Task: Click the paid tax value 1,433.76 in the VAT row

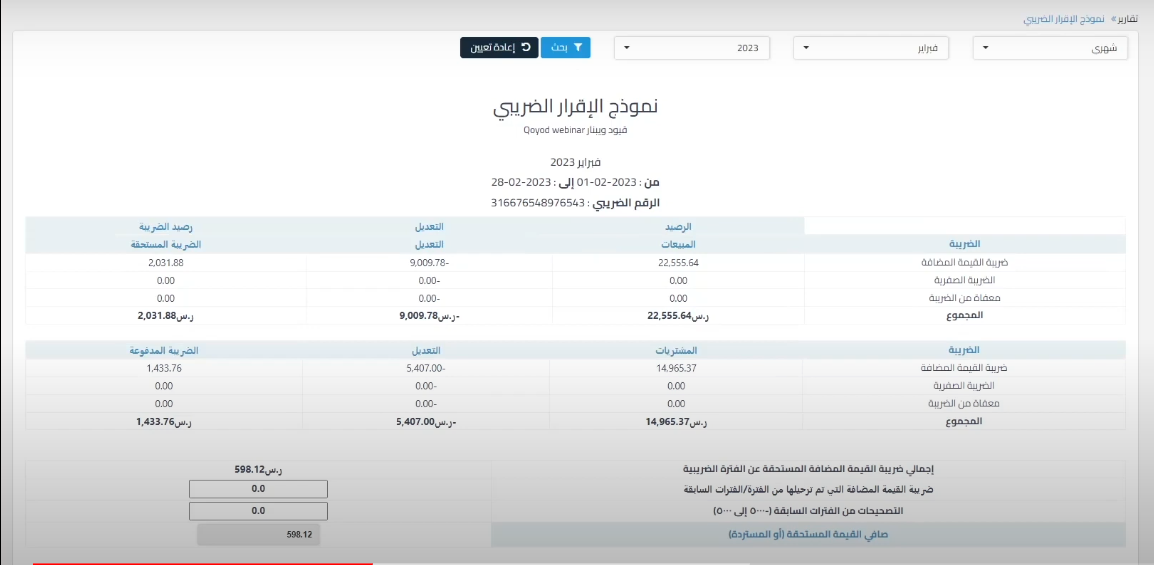Action: tap(164, 368)
